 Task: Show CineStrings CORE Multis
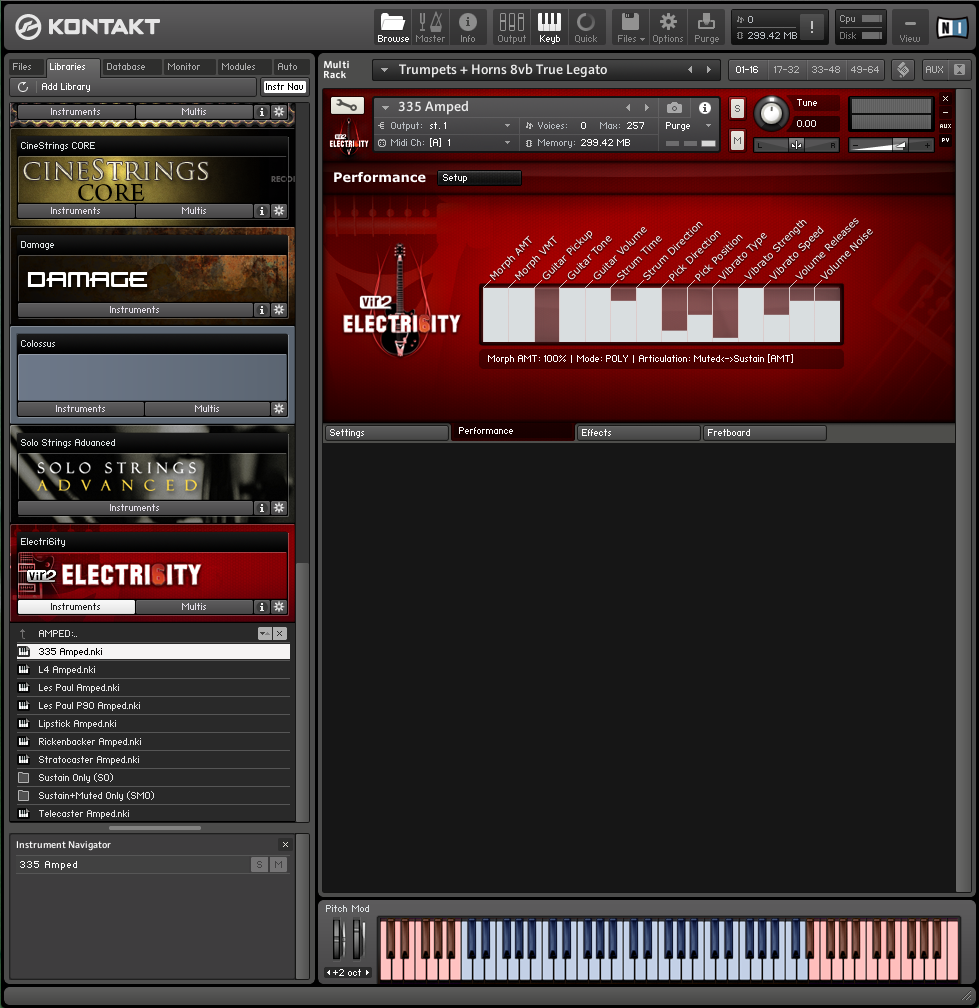coord(193,211)
